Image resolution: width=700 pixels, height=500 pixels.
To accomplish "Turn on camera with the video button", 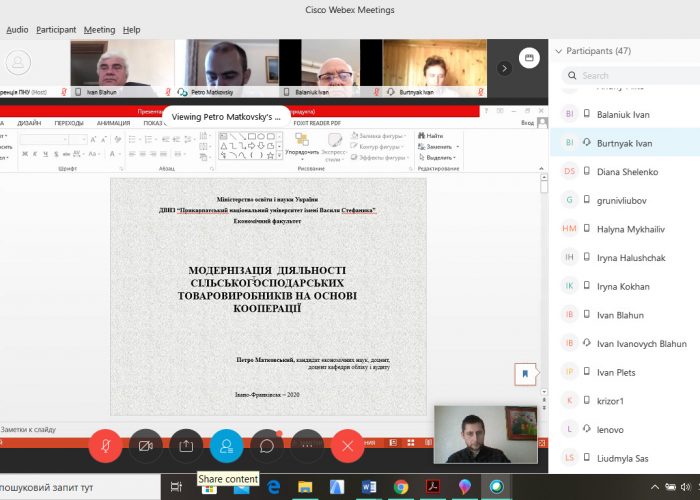I will click(x=146, y=445).
